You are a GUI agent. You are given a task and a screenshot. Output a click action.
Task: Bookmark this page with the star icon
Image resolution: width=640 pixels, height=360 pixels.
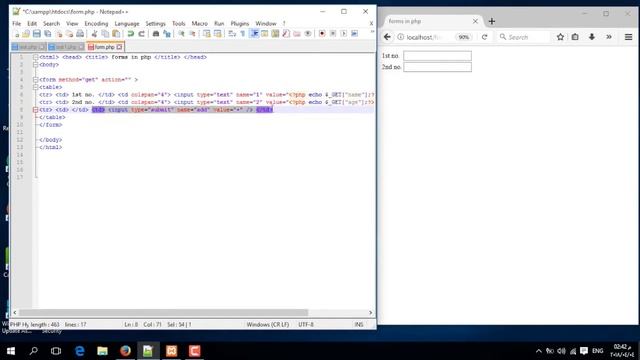(x=560, y=37)
